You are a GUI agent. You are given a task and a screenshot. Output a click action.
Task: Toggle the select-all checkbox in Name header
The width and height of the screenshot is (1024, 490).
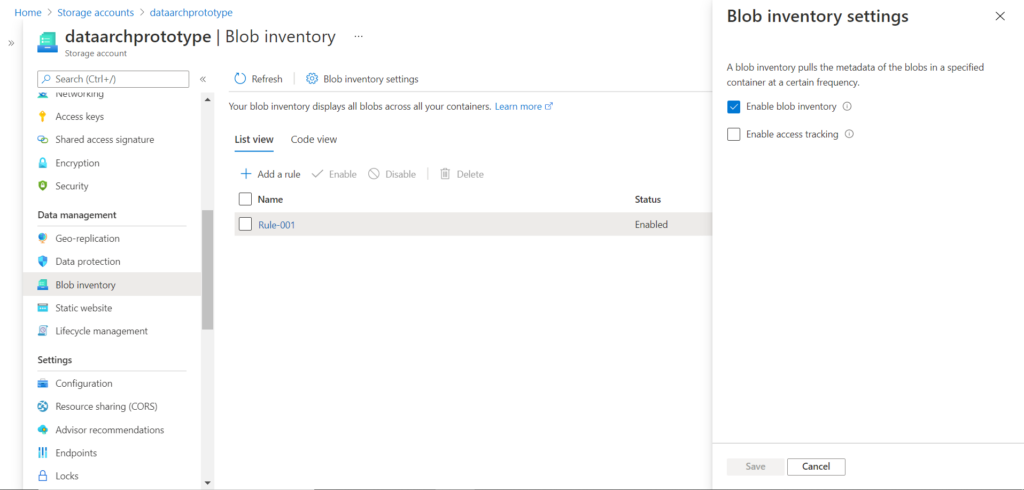(x=246, y=199)
